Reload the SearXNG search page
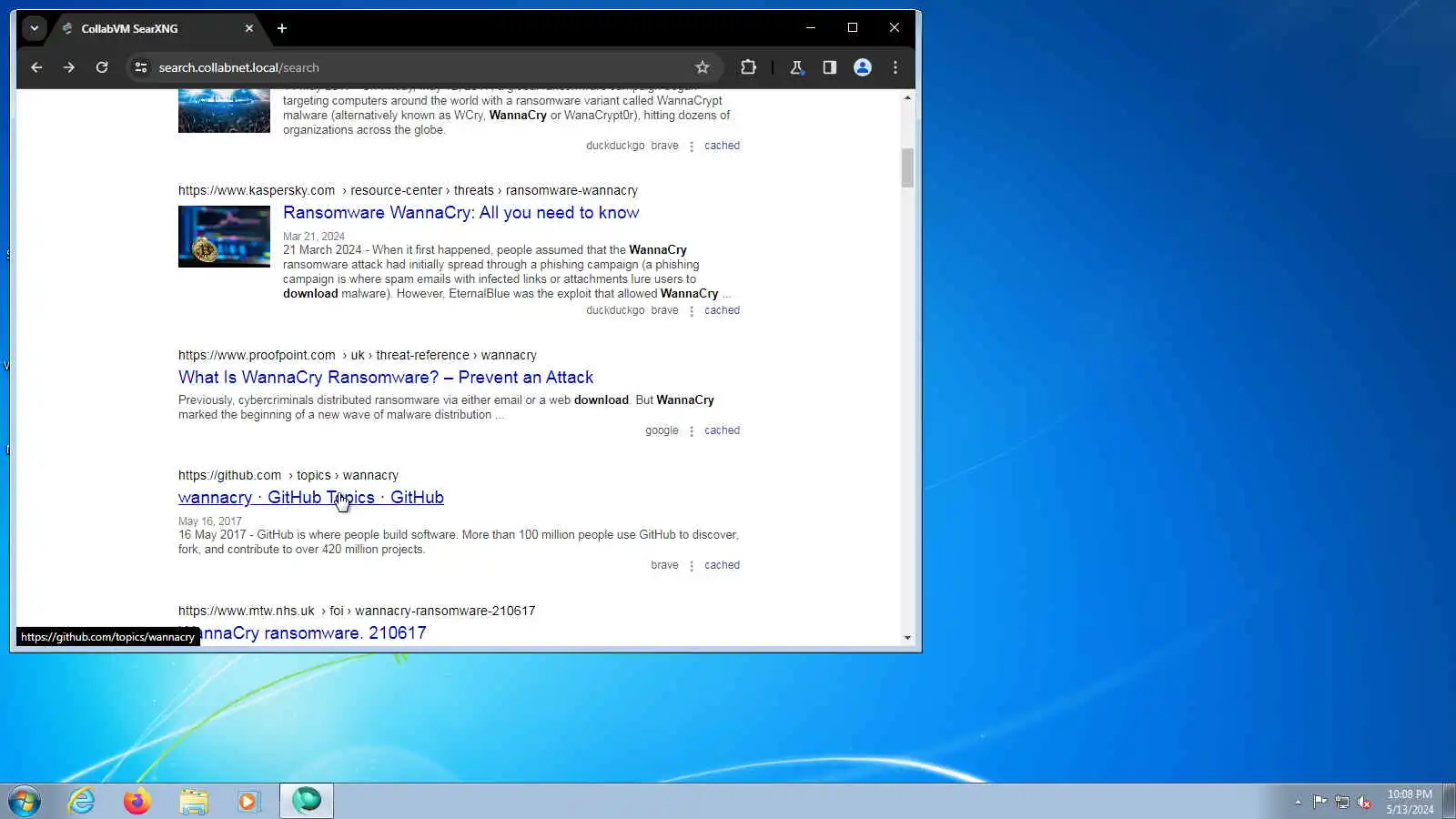The width and height of the screenshot is (1456, 819). coord(102,67)
